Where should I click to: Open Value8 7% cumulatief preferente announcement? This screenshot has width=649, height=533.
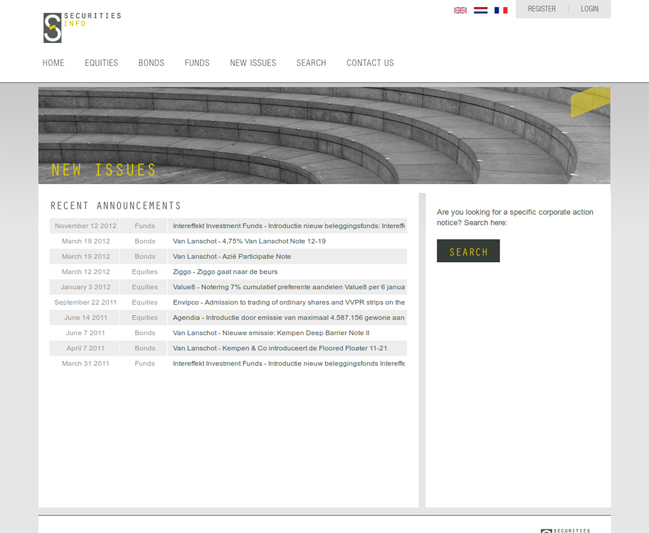pos(288,287)
